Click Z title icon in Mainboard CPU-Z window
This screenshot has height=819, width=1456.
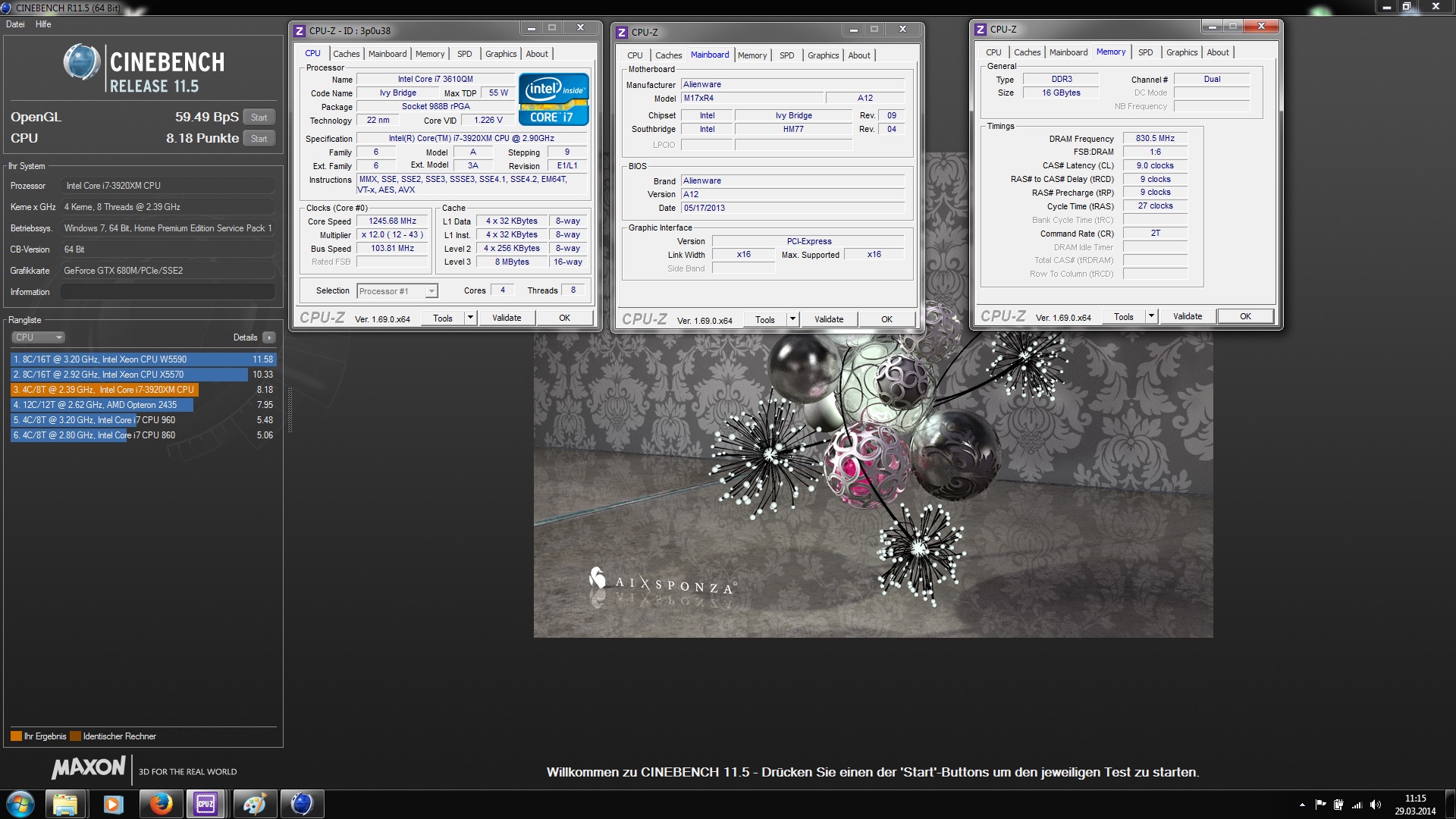[x=622, y=33]
